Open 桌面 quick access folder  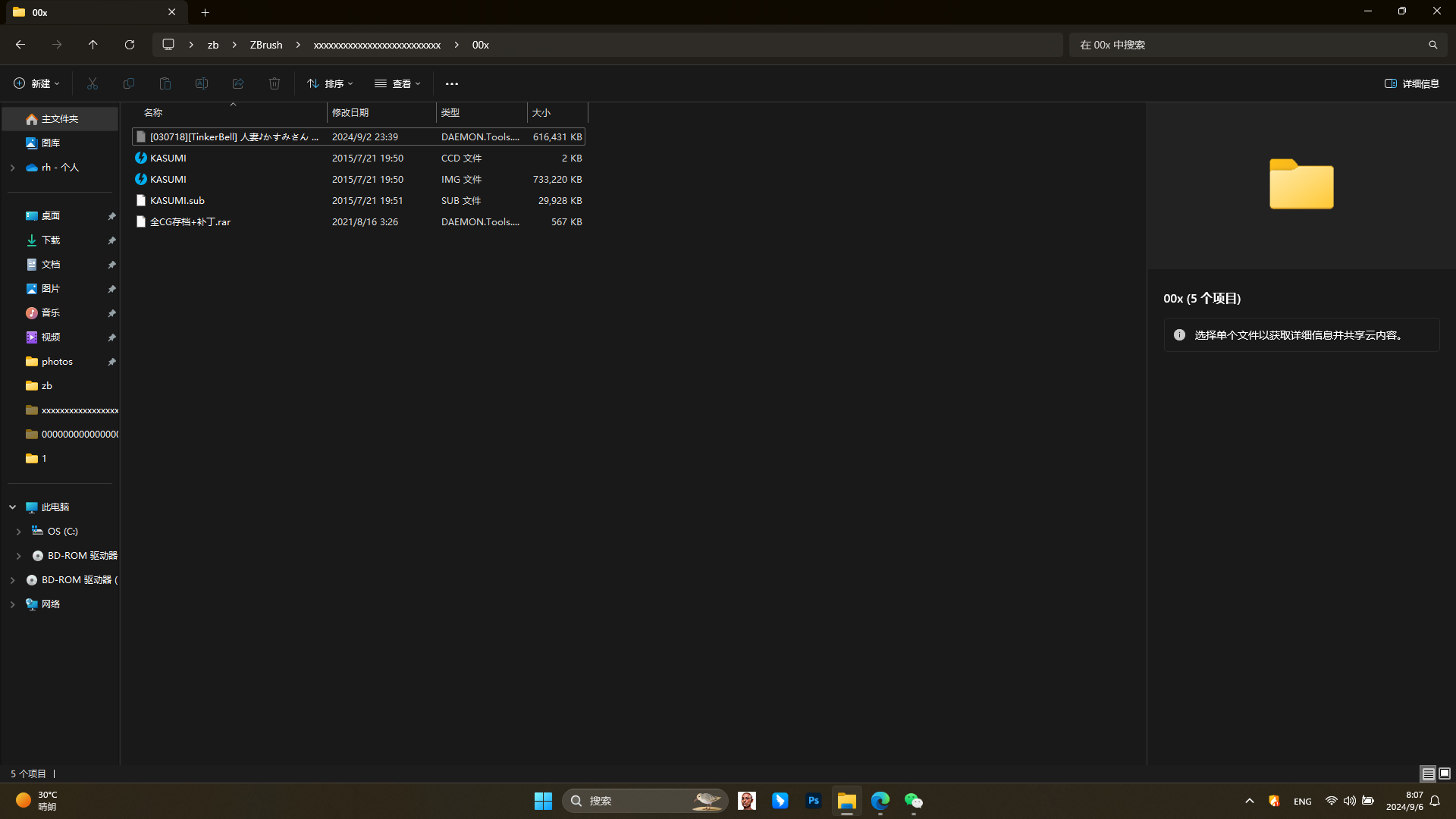tap(51, 216)
